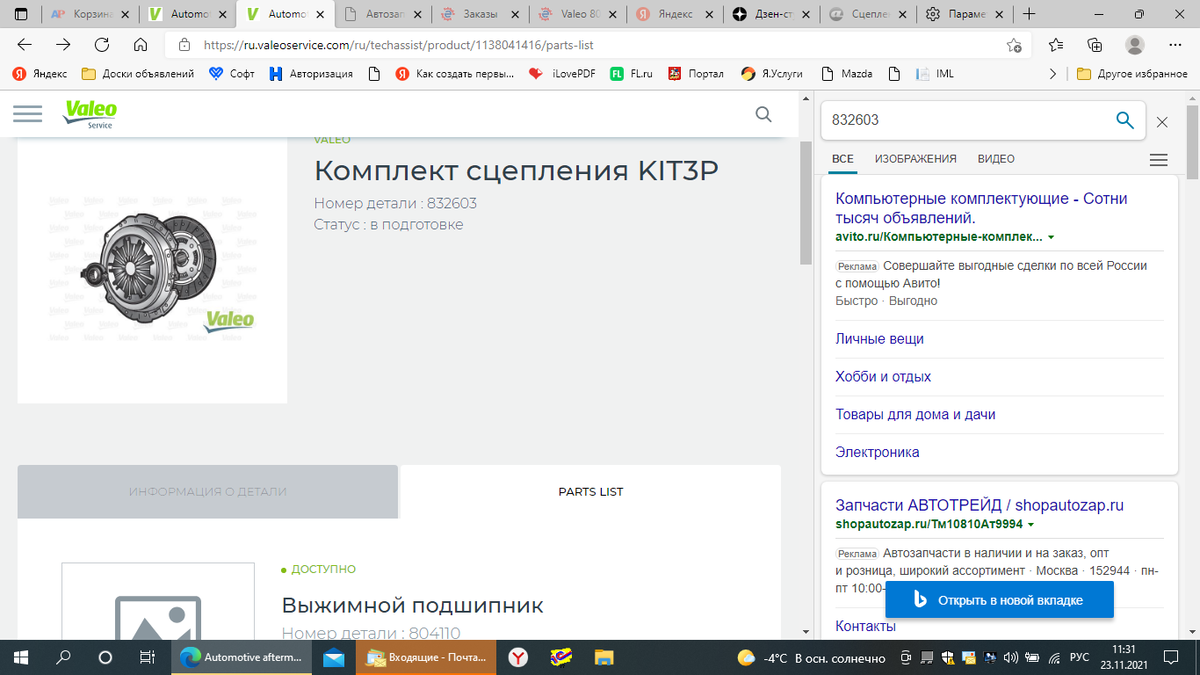This screenshot has width=1200, height=675.
Task: Open the Windows Start menu
Action: pos(20,658)
